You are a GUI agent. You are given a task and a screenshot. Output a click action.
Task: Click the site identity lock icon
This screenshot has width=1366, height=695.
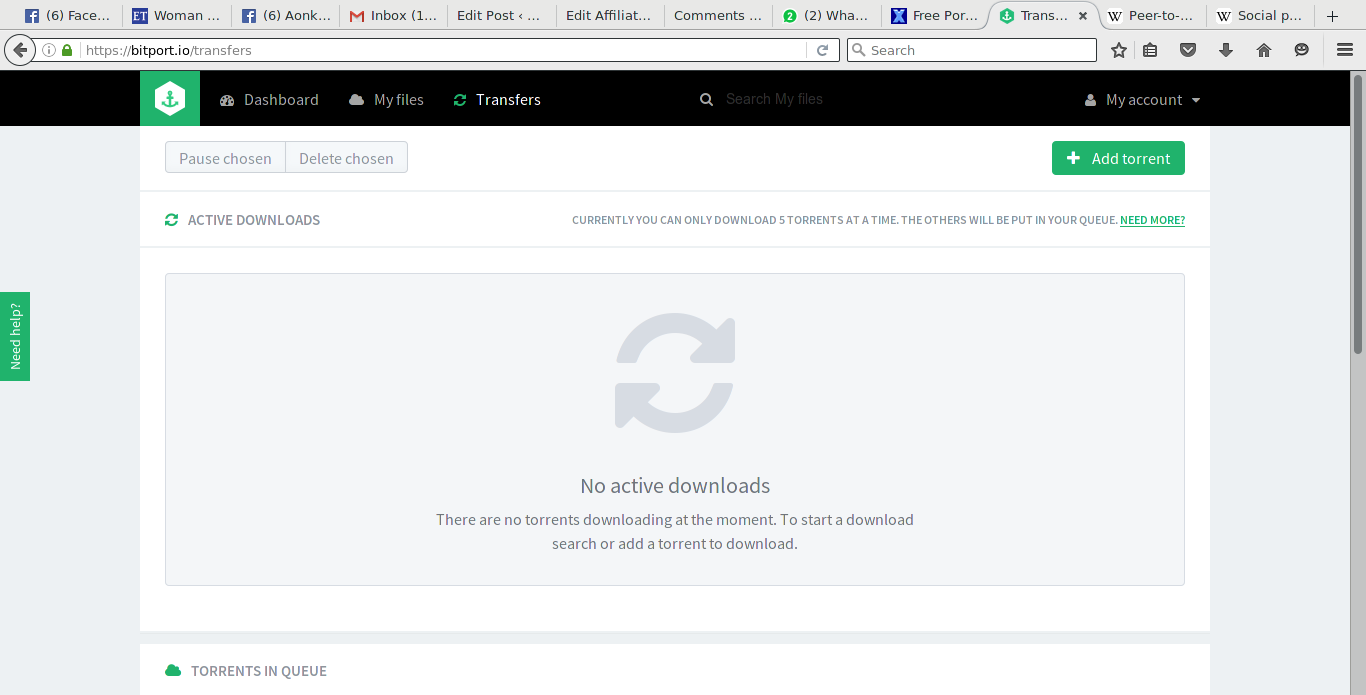[67, 50]
